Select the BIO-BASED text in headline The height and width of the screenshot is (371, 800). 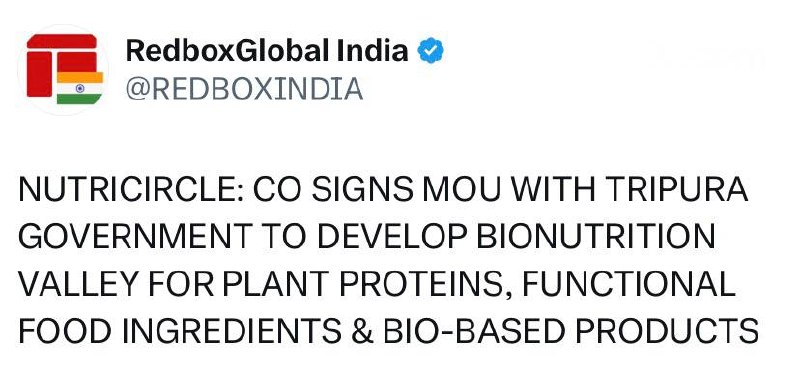pos(475,330)
